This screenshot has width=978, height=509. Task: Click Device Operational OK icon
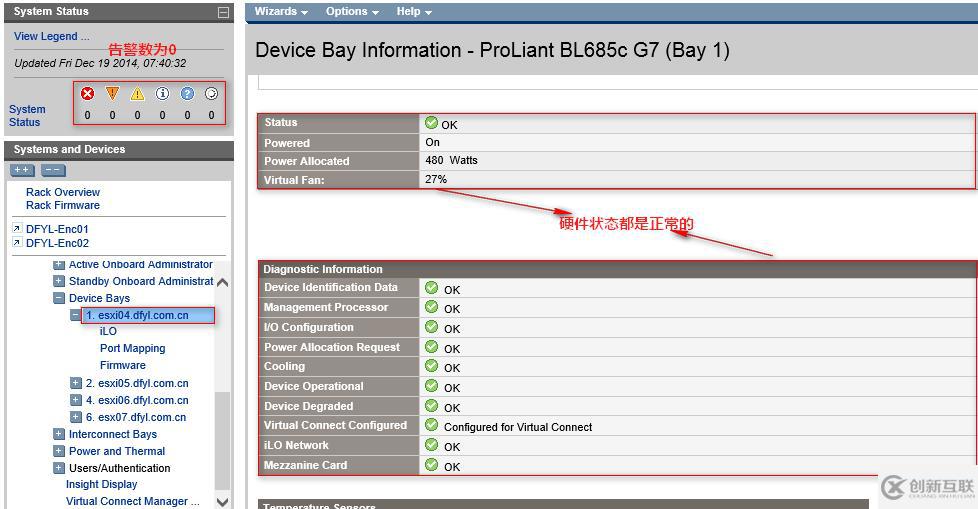[x=432, y=386]
